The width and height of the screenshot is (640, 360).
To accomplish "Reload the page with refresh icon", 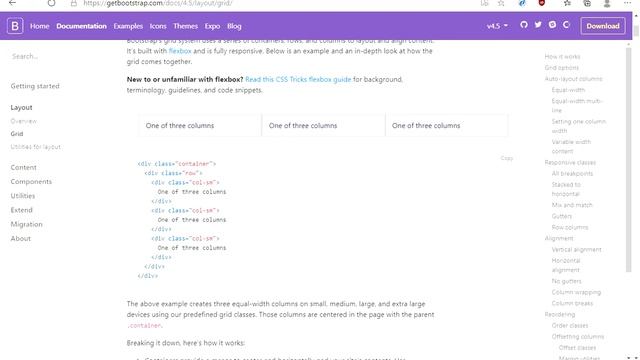I will (51, 3).
